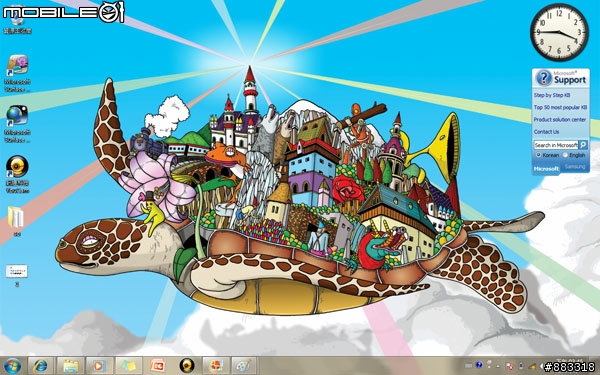Open the Step by Step KB link
This screenshot has height=375, width=600.
(552, 95)
